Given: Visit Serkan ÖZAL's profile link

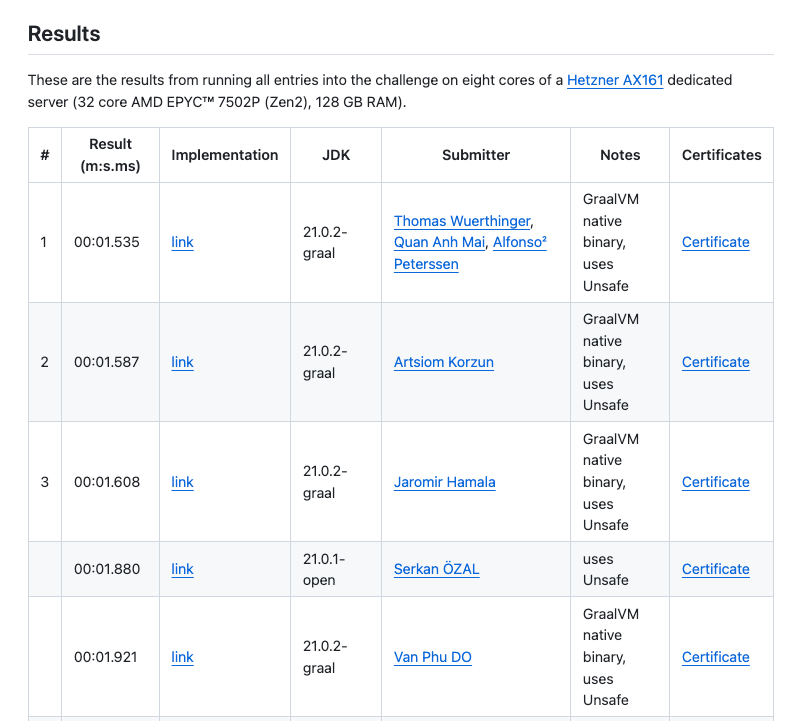Looking at the screenshot, I should click(x=436, y=569).
